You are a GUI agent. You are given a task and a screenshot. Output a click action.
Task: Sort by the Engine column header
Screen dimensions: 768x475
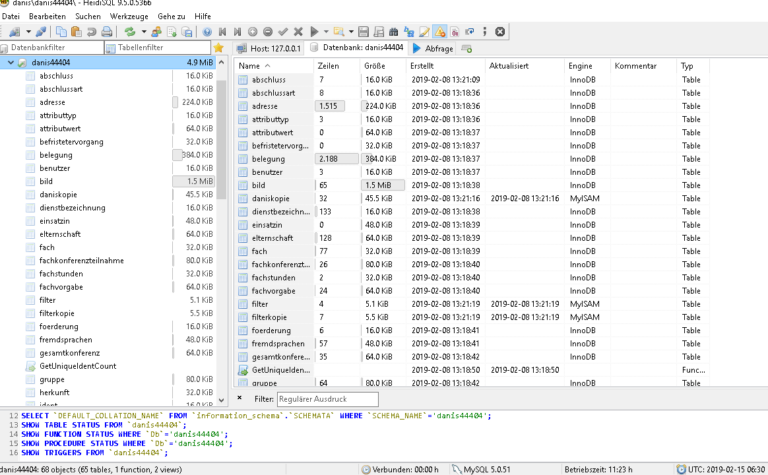point(580,66)
